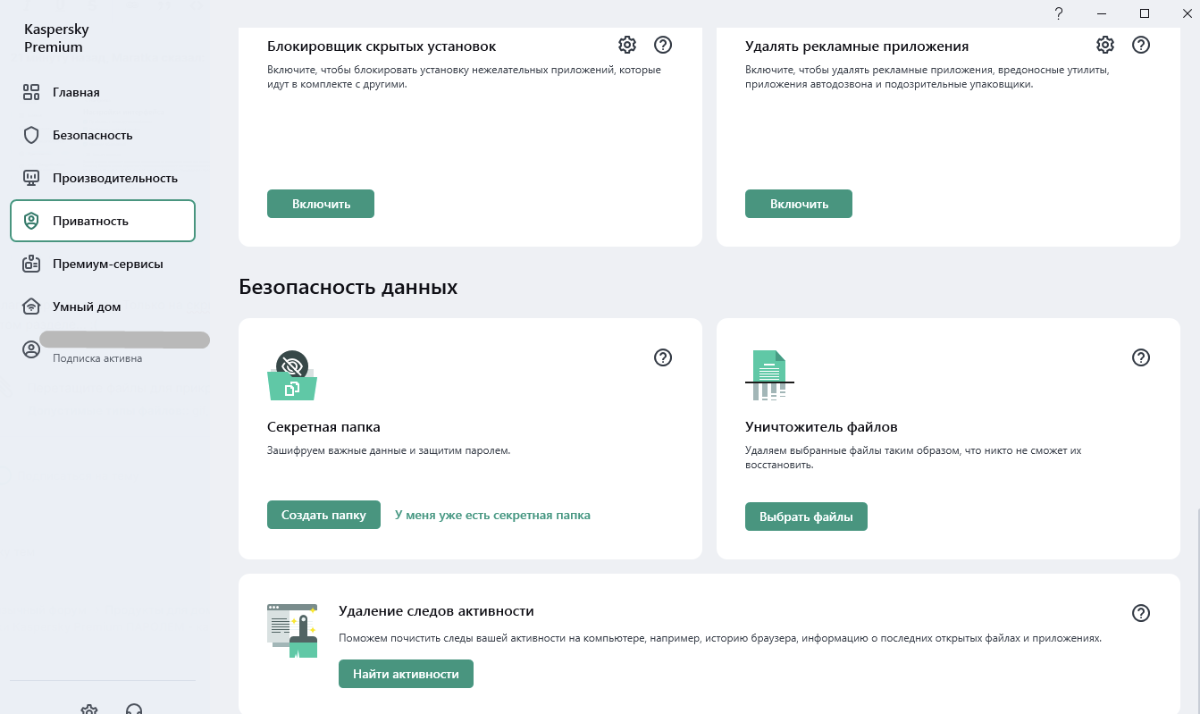1200x714 pixels.
Task: Click the title bar question mark help icon
Action: pos(1058,13)
